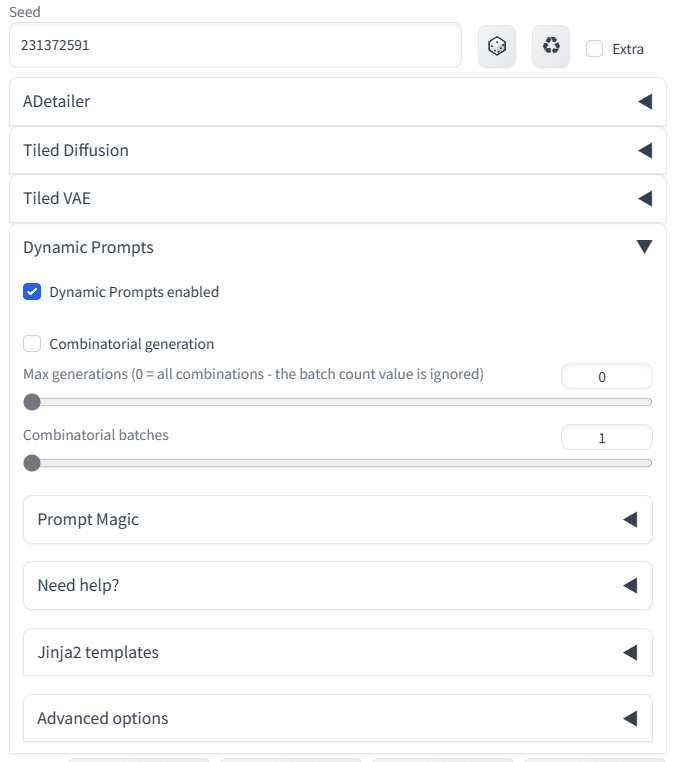Expand the Need help? arrow
674x762 pixels.
coord(630,586)
